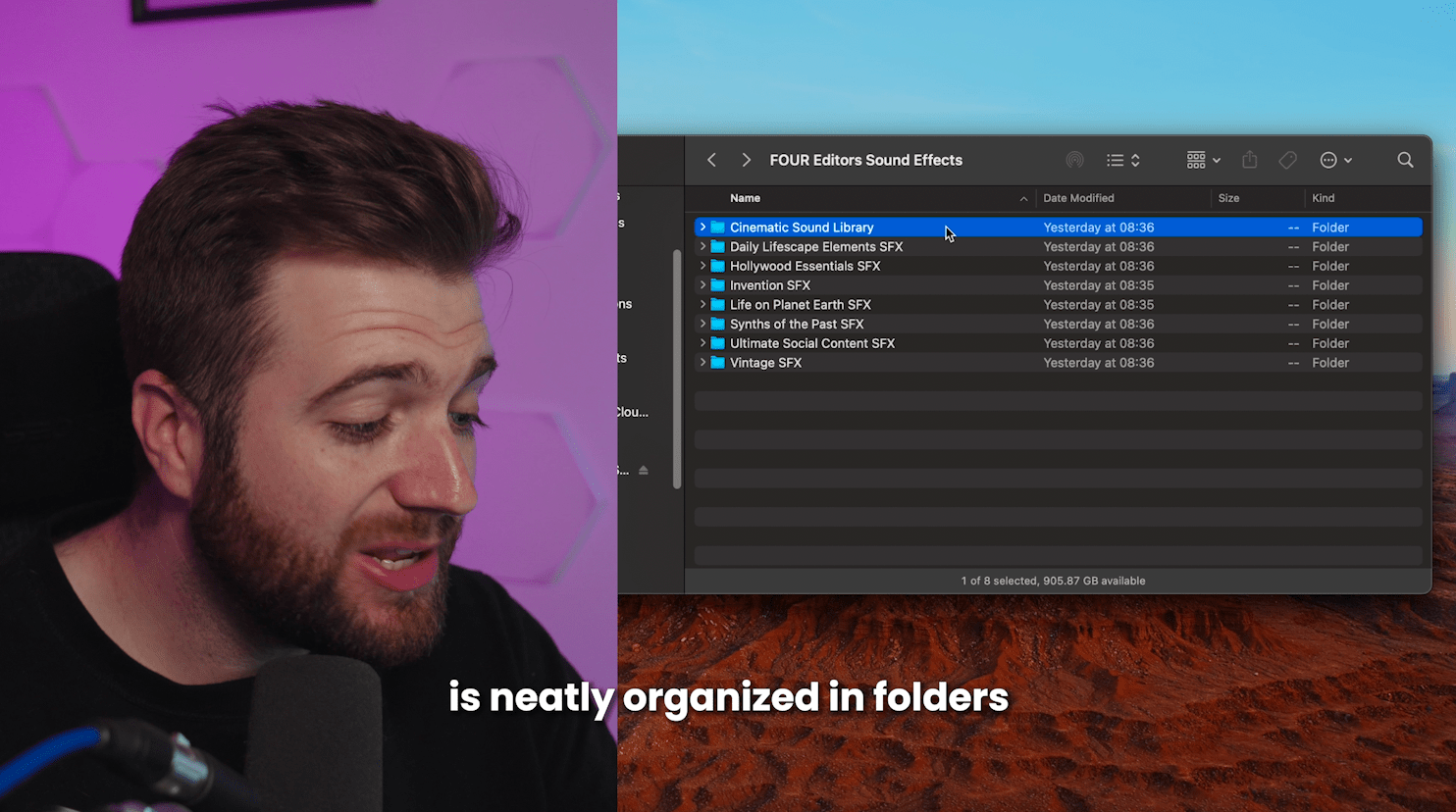Expand the Synths of the Past SFX folder

[x=702, y=324]
